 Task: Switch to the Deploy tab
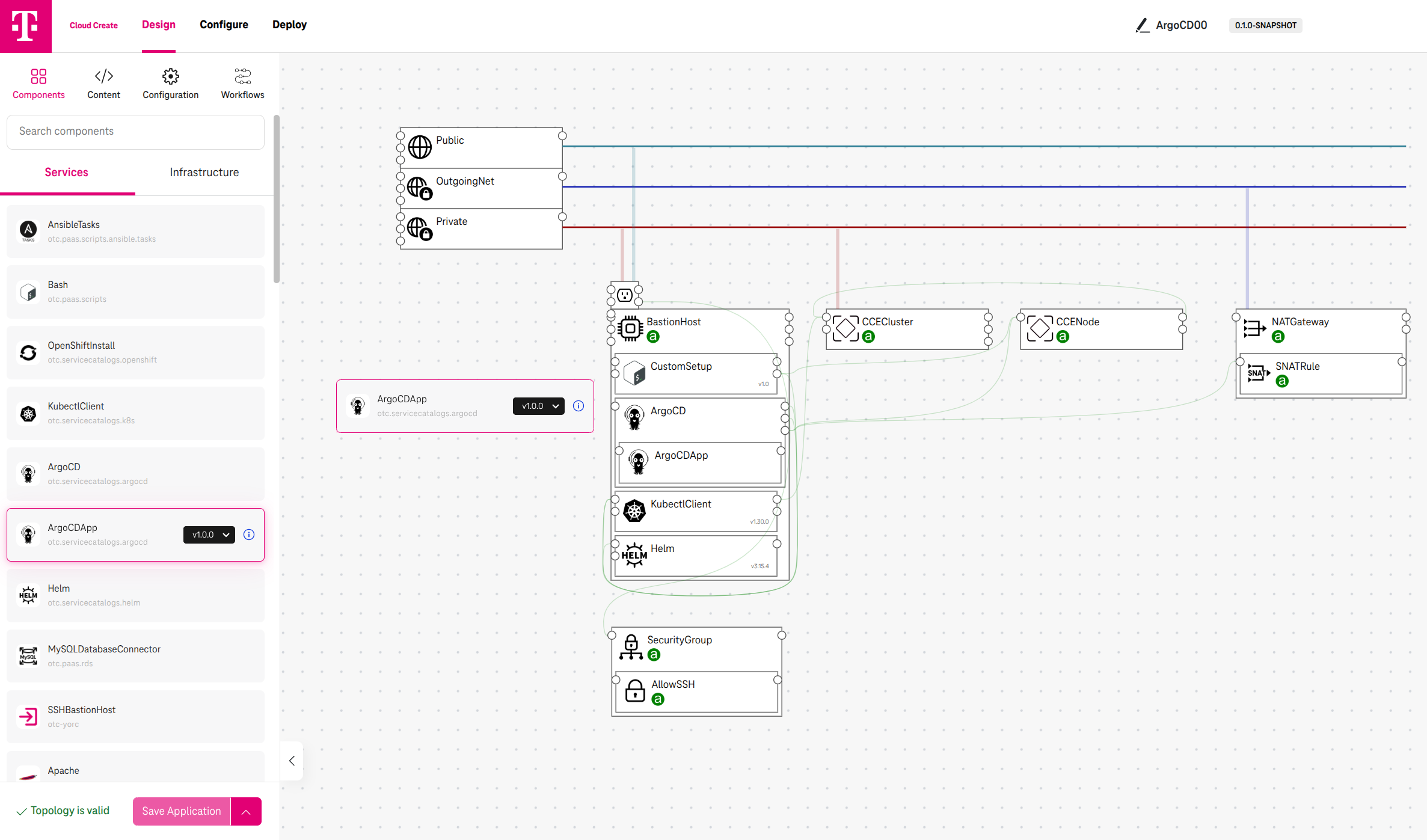(289, 25)
